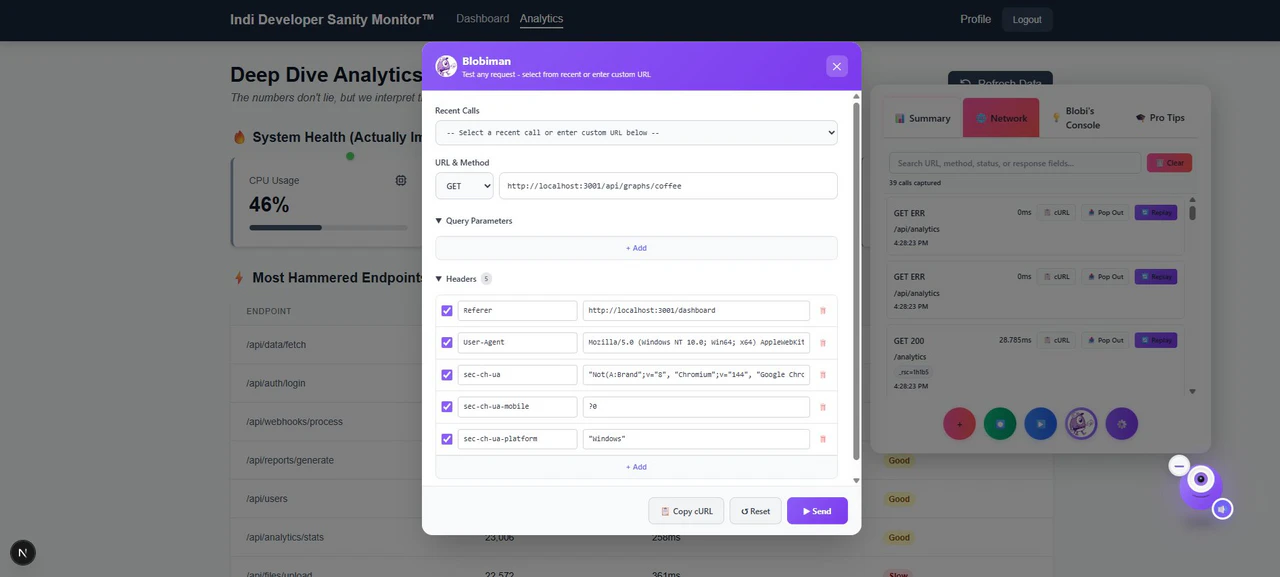Open the Recent Calls dropdown
This screenshot has height=577, width=1280.
[x=636, y=133]
